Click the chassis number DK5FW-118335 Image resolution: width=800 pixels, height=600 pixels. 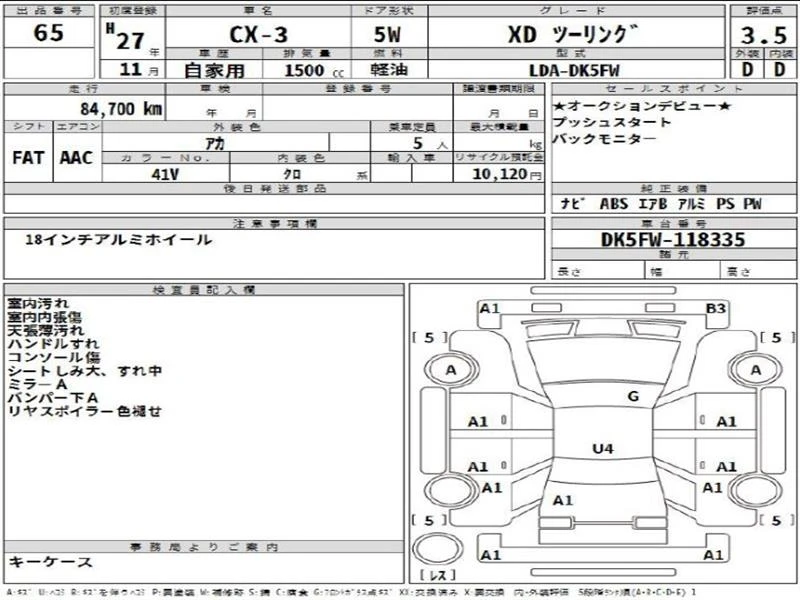pyautogui.click(x=673, y=239)
